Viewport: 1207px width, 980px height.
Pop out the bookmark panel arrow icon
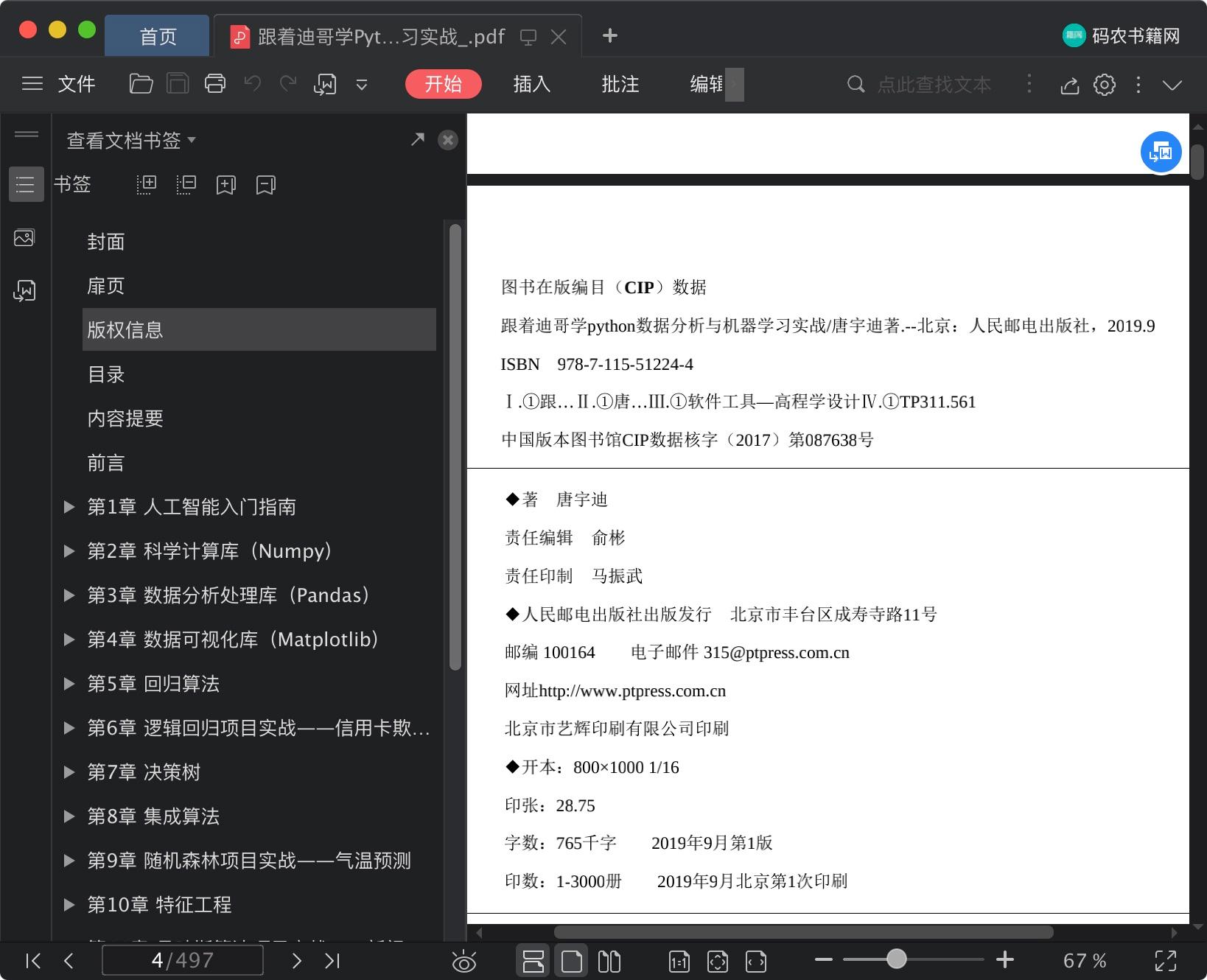click(418, 139)
